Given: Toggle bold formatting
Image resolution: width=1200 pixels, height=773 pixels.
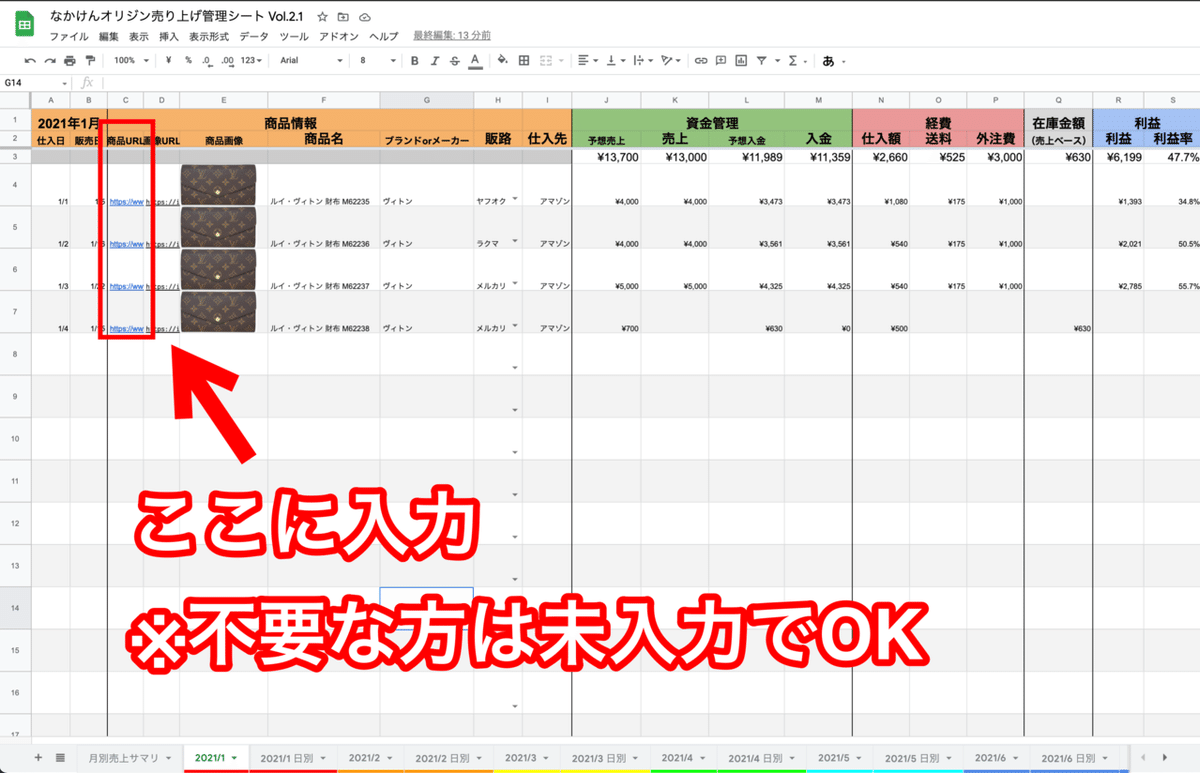Looking at the screenshot, I should click(415, 60).
